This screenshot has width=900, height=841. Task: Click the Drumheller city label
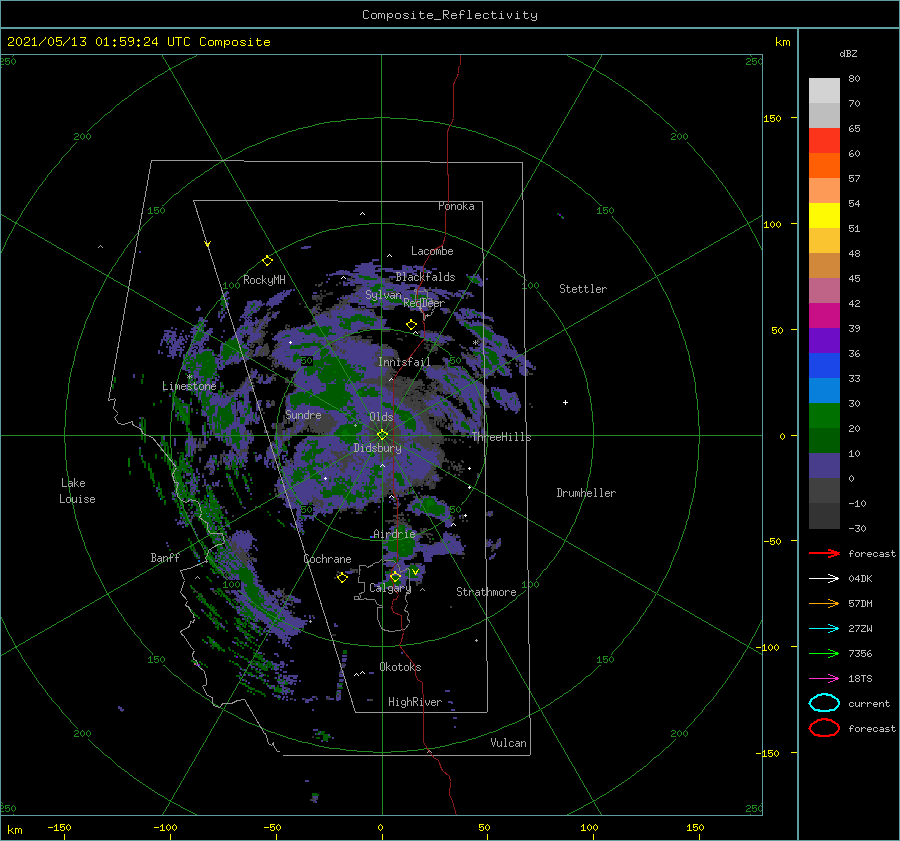[x=586, y=493]
